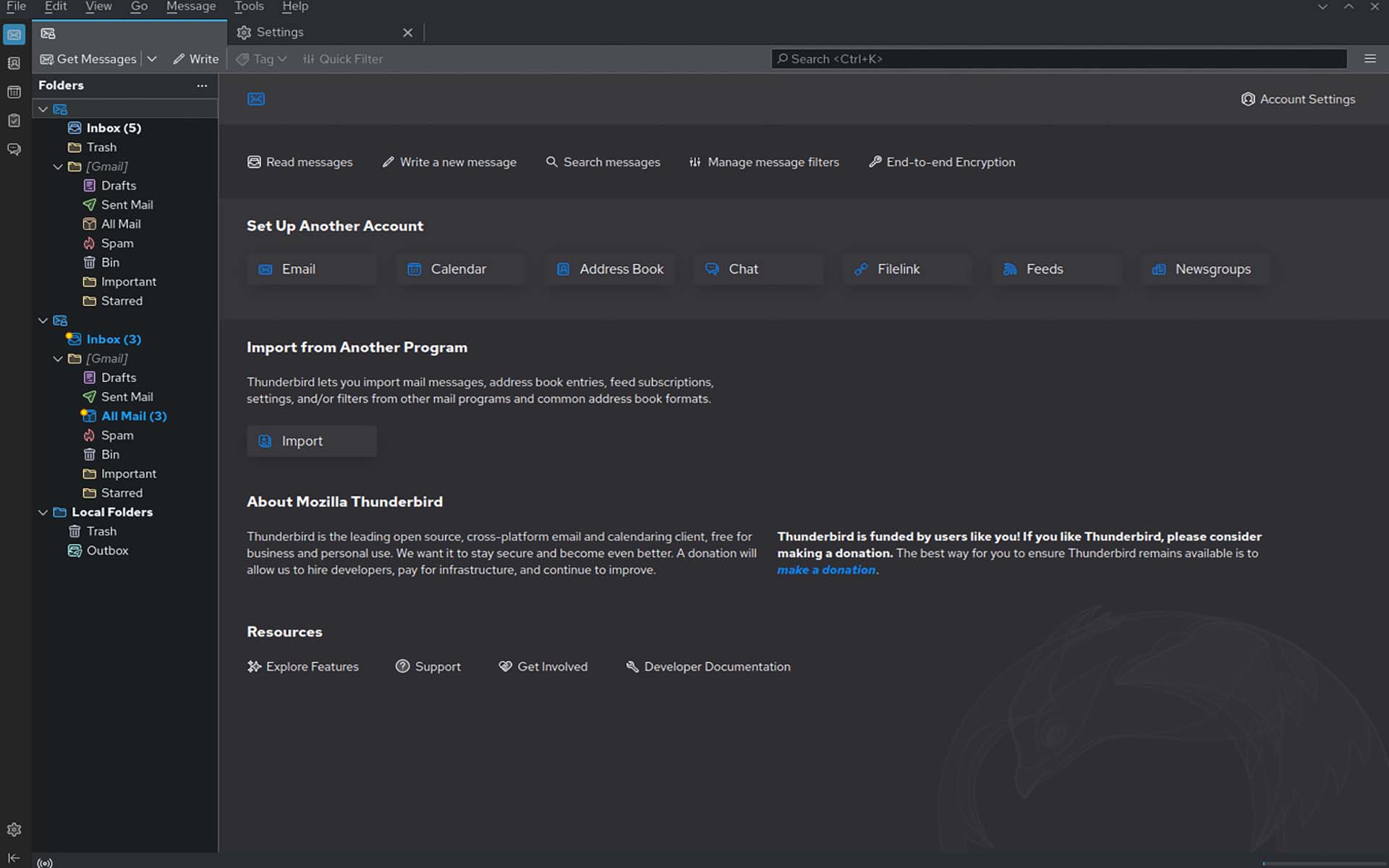Switch to the mail tab left of Settings
This screenshot has height=868, width=1389.
tap(129, 33)
